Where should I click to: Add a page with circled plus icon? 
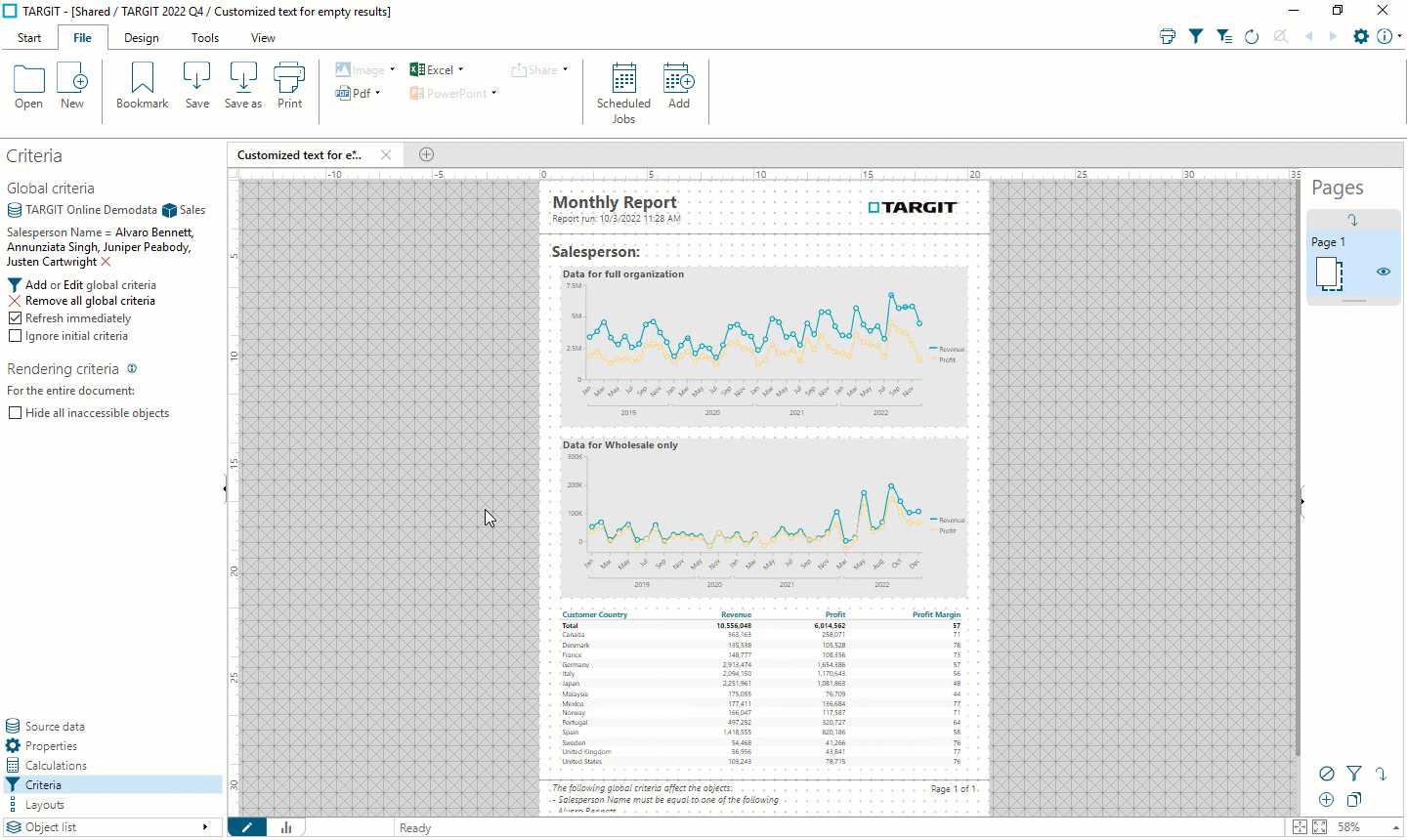(x=1327, y=800)
